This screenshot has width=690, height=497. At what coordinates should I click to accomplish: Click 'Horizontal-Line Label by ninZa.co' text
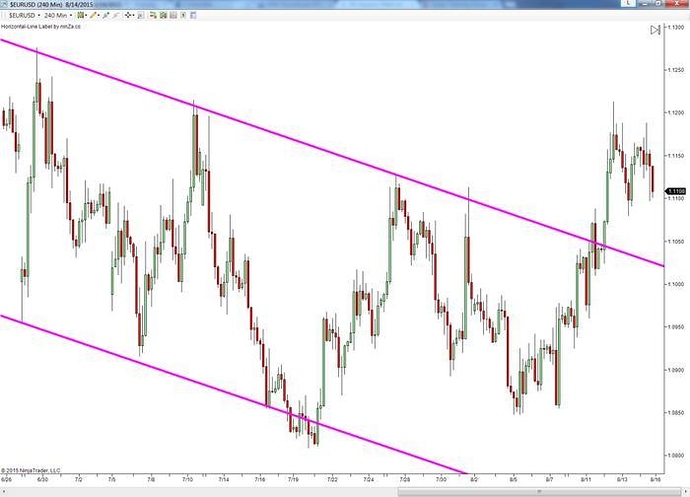click(x=41, y=26)
